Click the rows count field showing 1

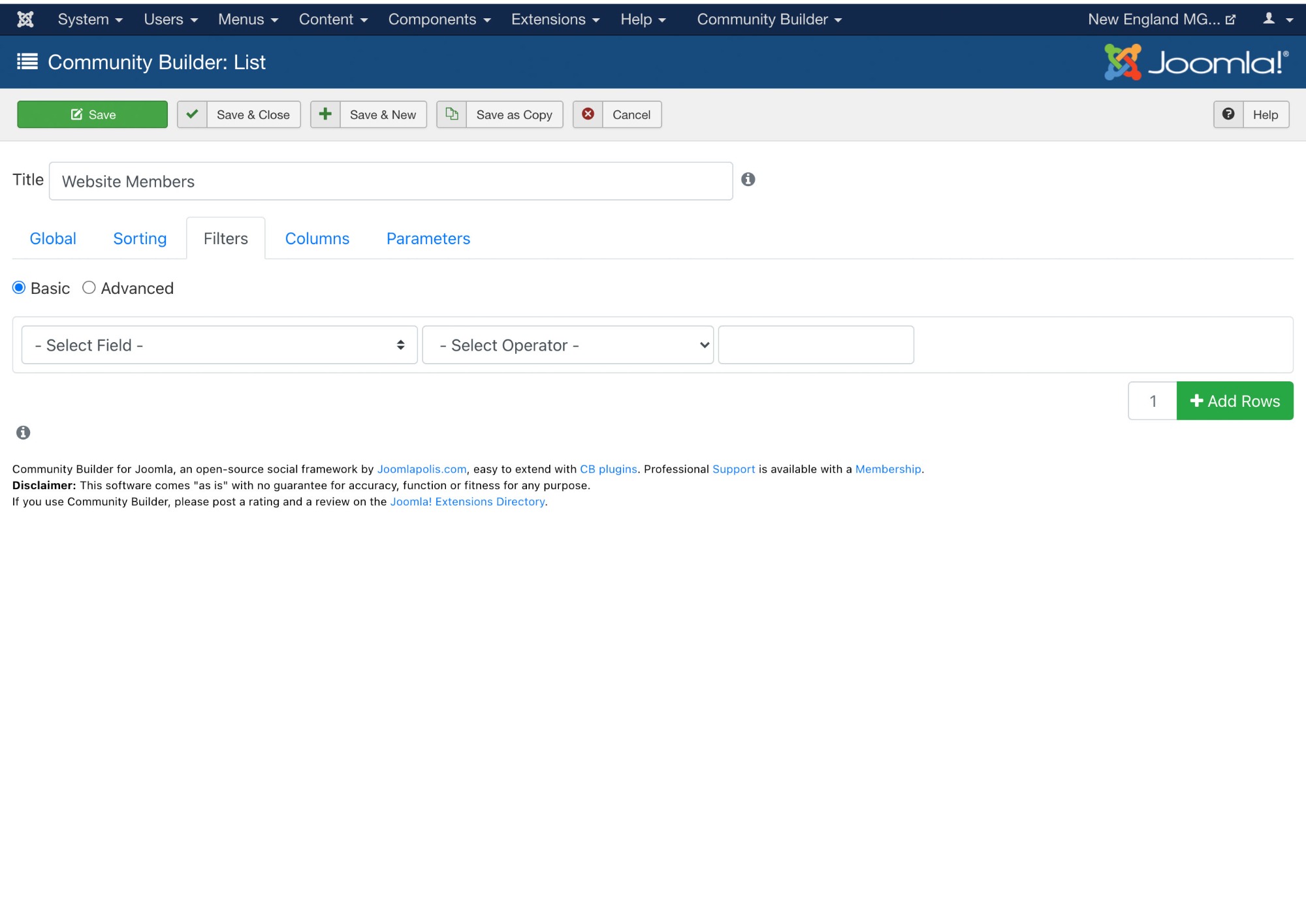(1153, 401)
